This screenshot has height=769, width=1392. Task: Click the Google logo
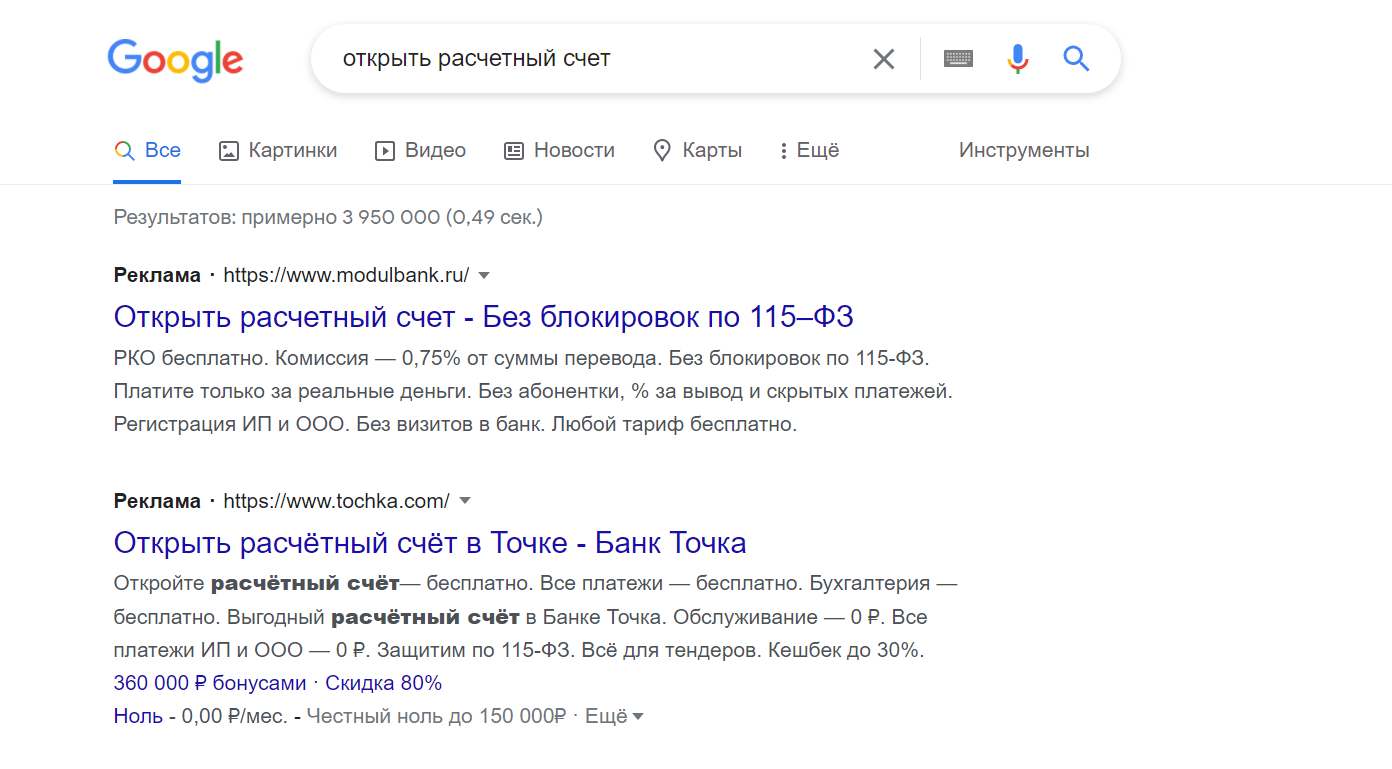[x=175, y=60]
